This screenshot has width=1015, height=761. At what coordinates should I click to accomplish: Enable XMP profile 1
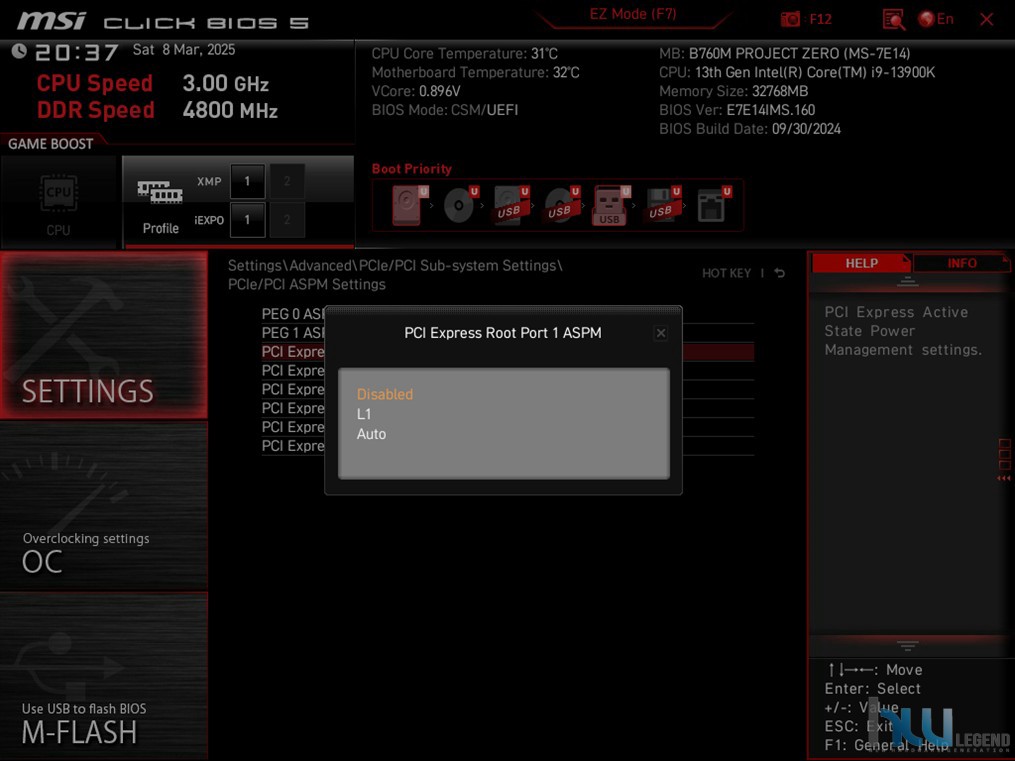(x=247, y=181)
